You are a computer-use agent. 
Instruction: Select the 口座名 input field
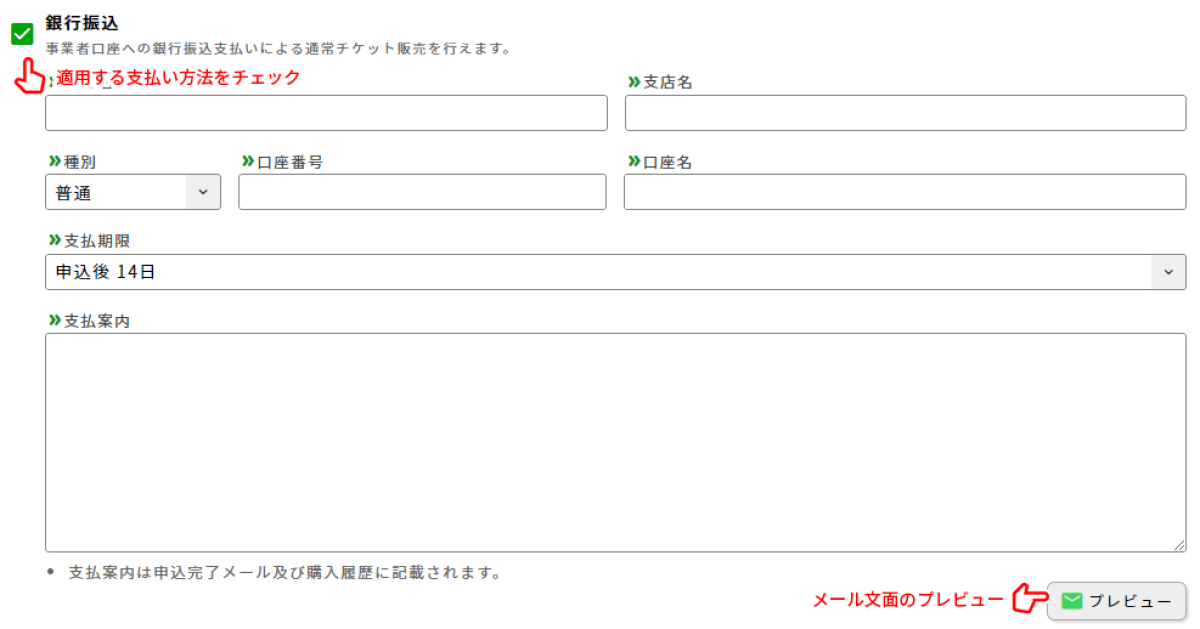(x=905, y=192)
